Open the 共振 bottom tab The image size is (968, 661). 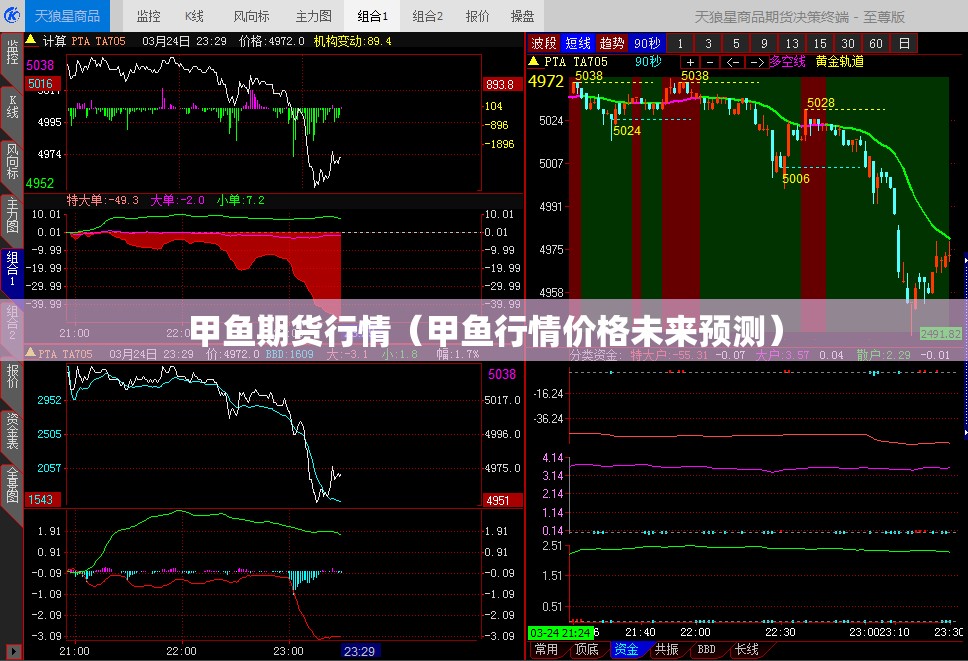click(x=667, y=649)
